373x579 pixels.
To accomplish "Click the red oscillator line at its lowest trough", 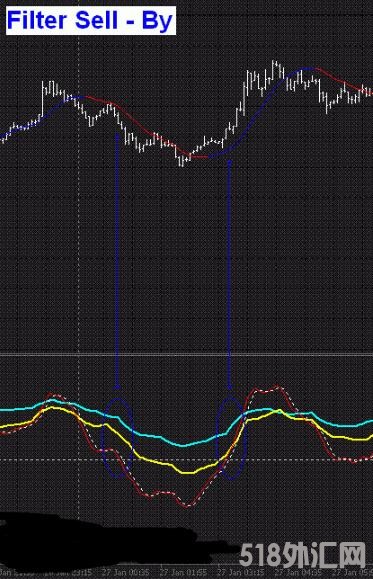I will (x=187, y=506).
